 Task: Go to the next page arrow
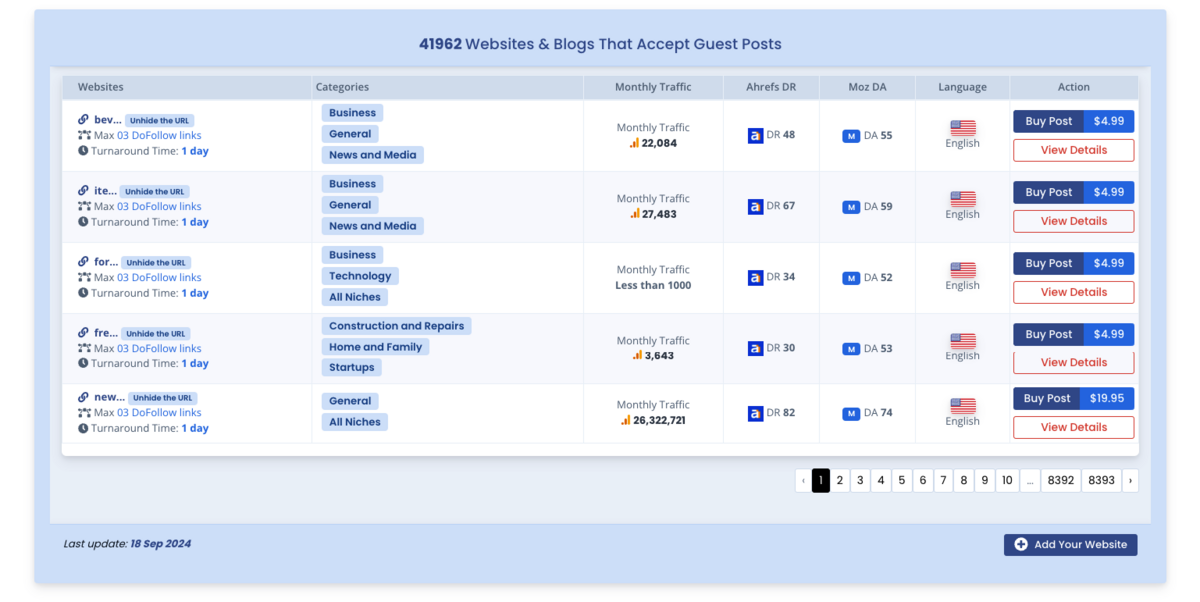tap(1130, 481)
